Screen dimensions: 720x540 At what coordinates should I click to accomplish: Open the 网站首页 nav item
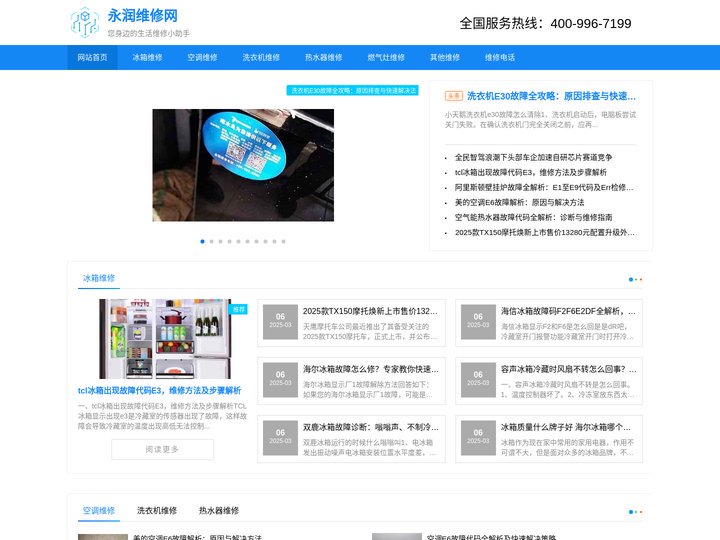[92, 57]
